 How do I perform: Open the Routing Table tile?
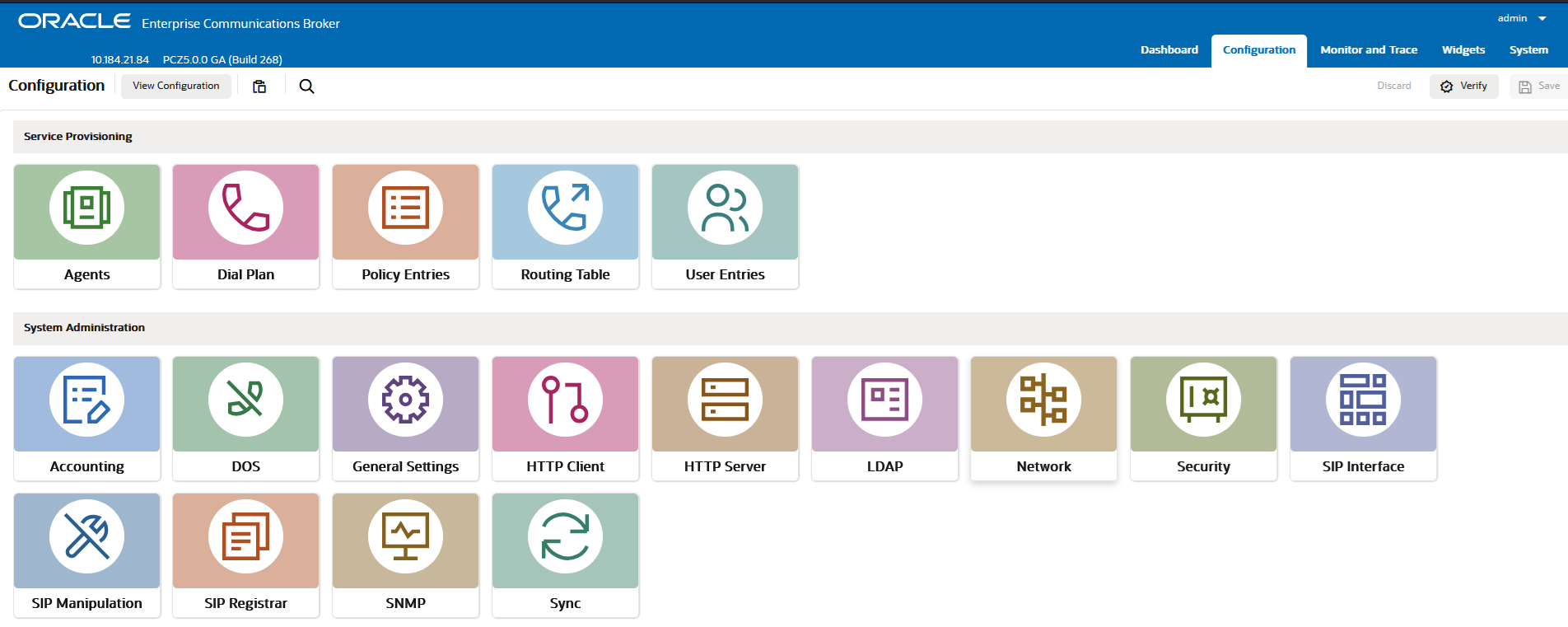coord(566,227)
